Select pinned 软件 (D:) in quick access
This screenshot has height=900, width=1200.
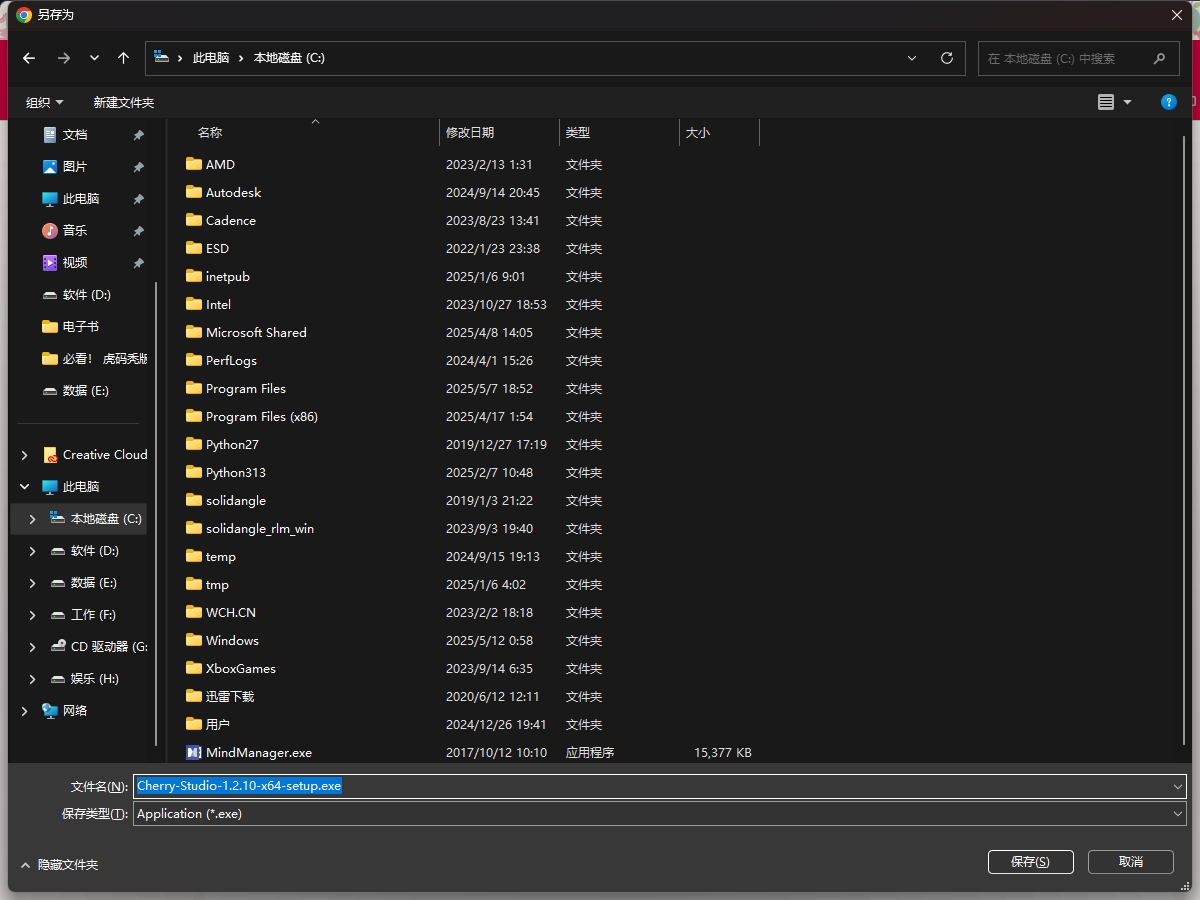point(86,294)
